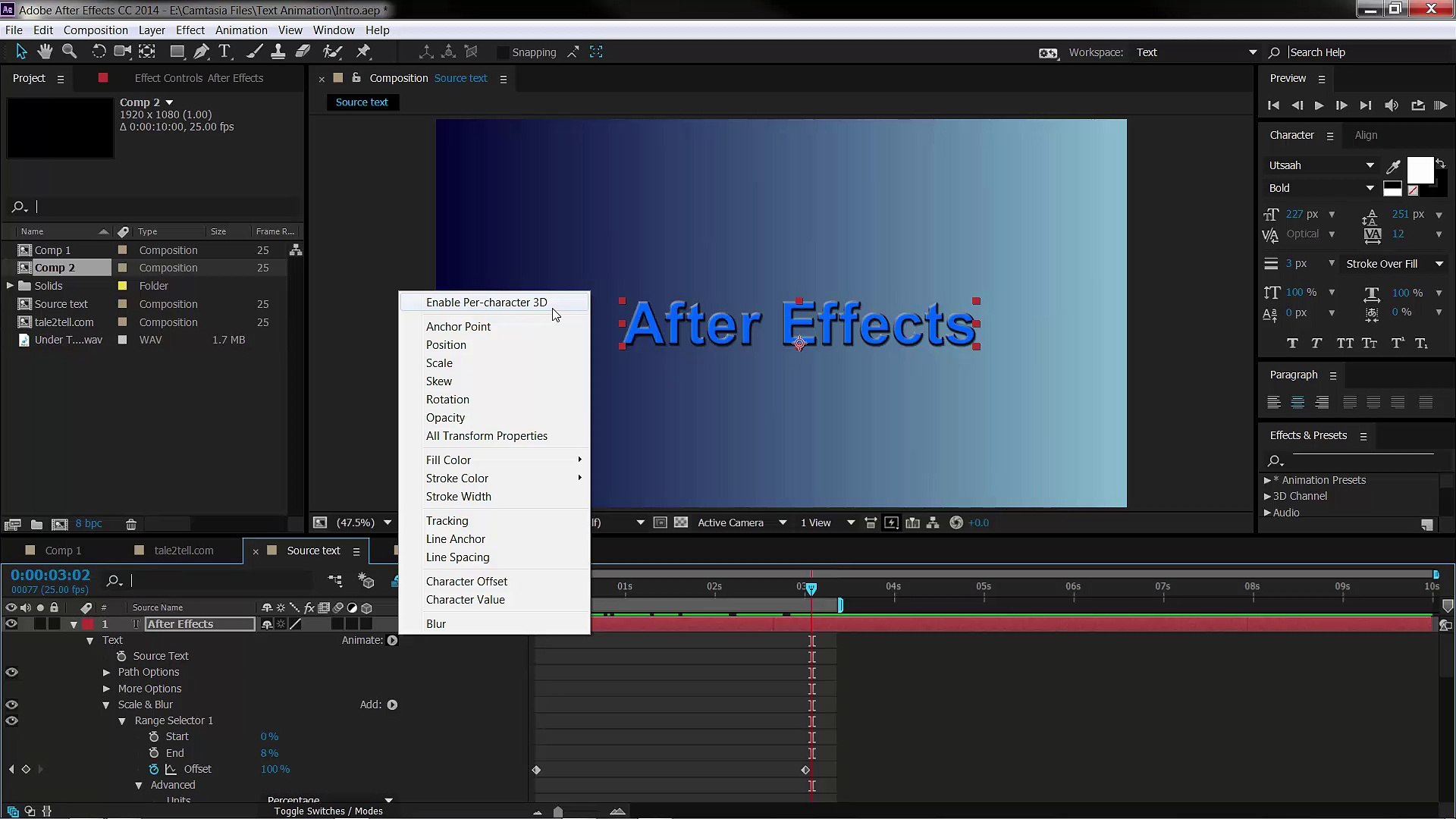
Task: Click the Offset keyframe at timeline start
Action: coord(536,770)
